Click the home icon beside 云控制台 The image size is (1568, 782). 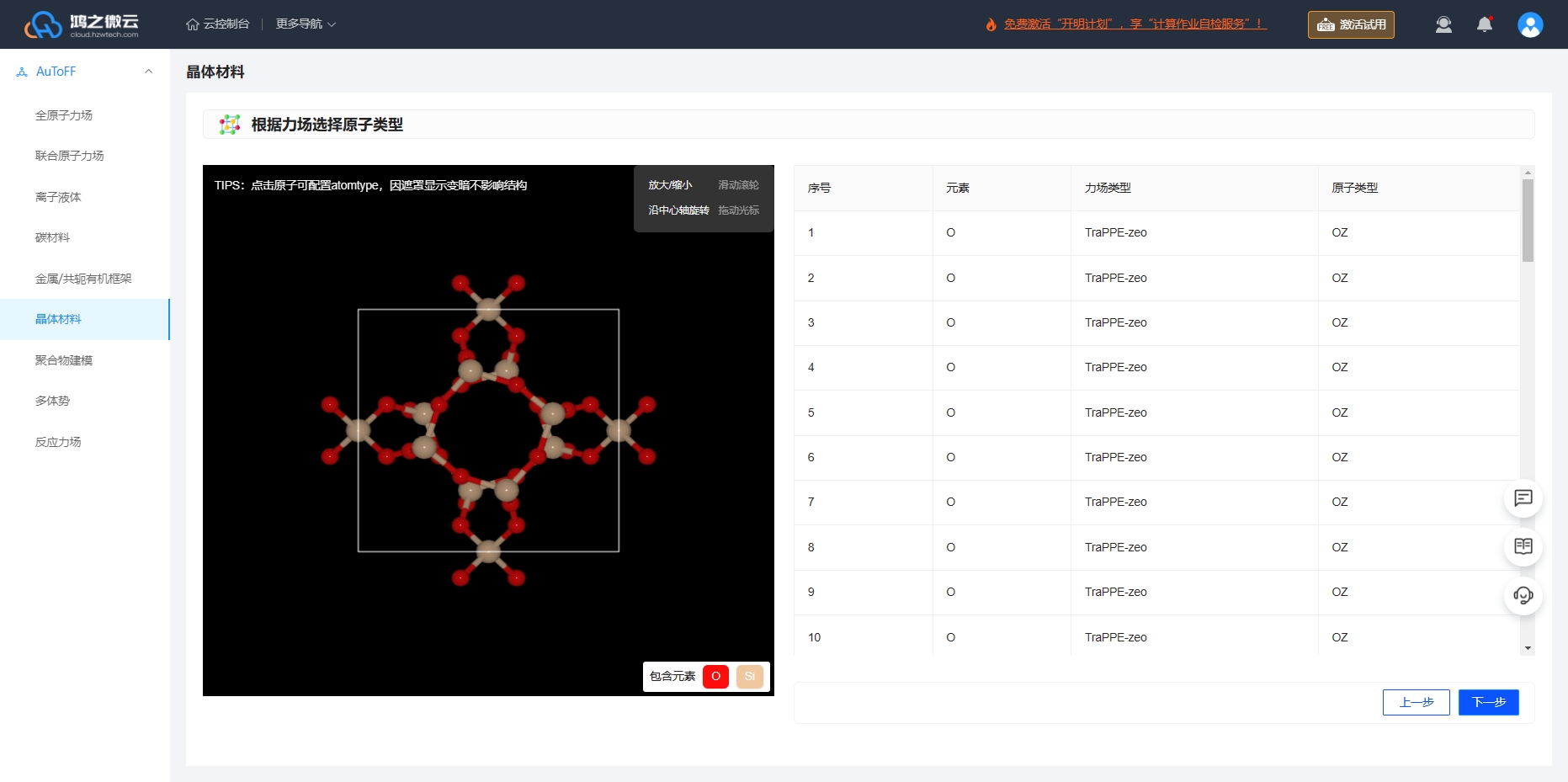[193, 24]
